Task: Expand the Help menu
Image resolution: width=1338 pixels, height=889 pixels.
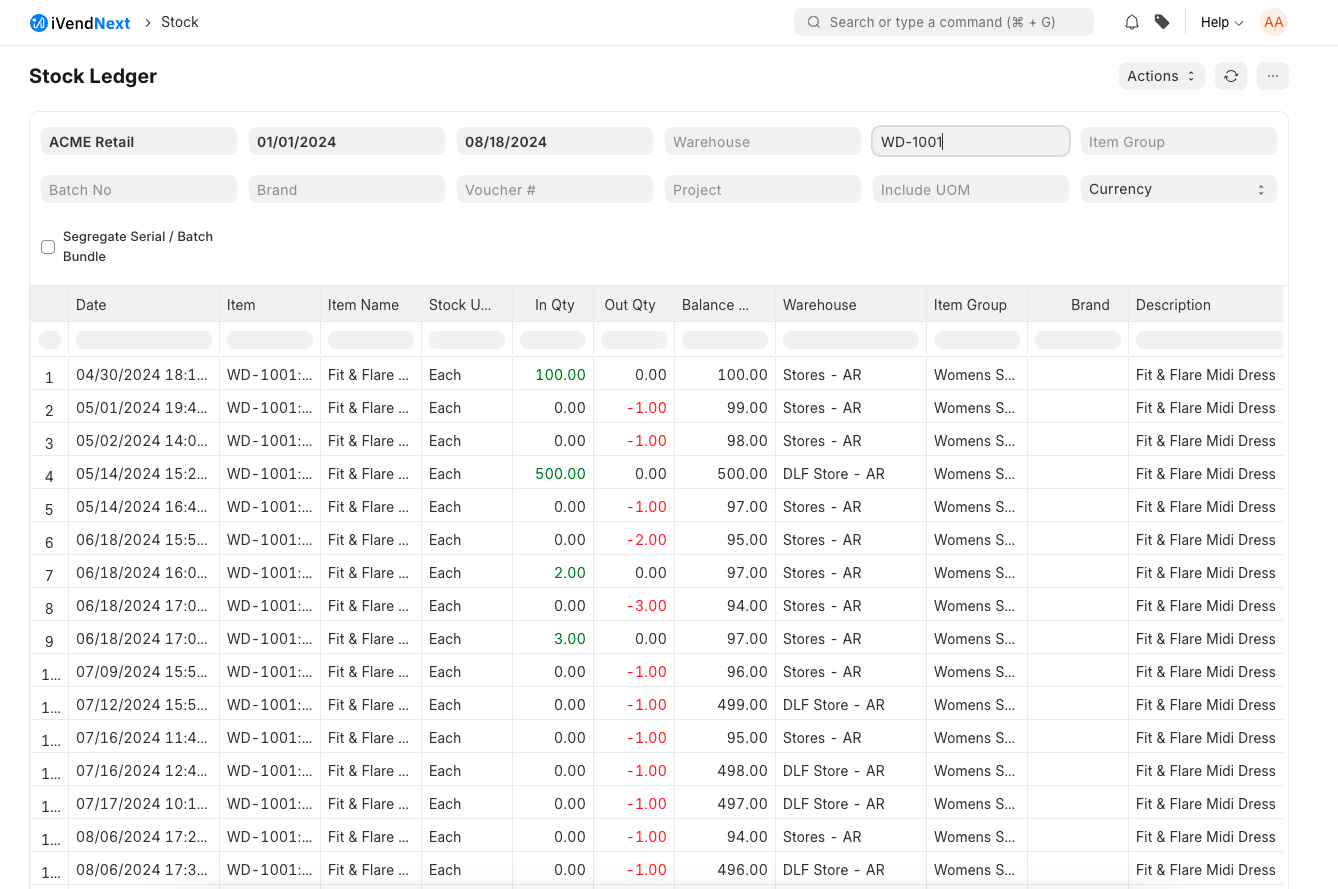Action: click(x=1222, y=22)
